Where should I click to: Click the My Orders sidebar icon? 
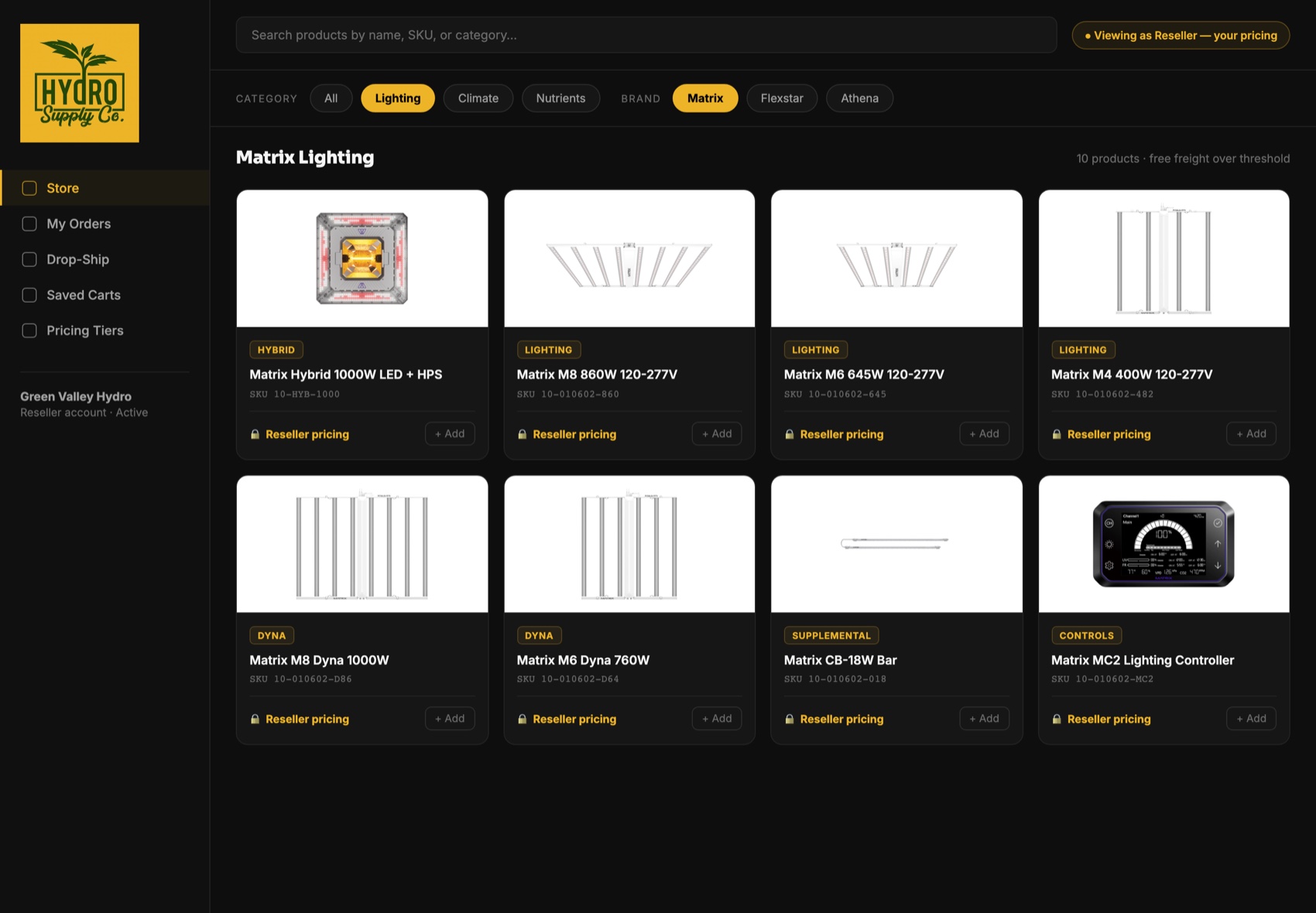[x=29, y=224]
